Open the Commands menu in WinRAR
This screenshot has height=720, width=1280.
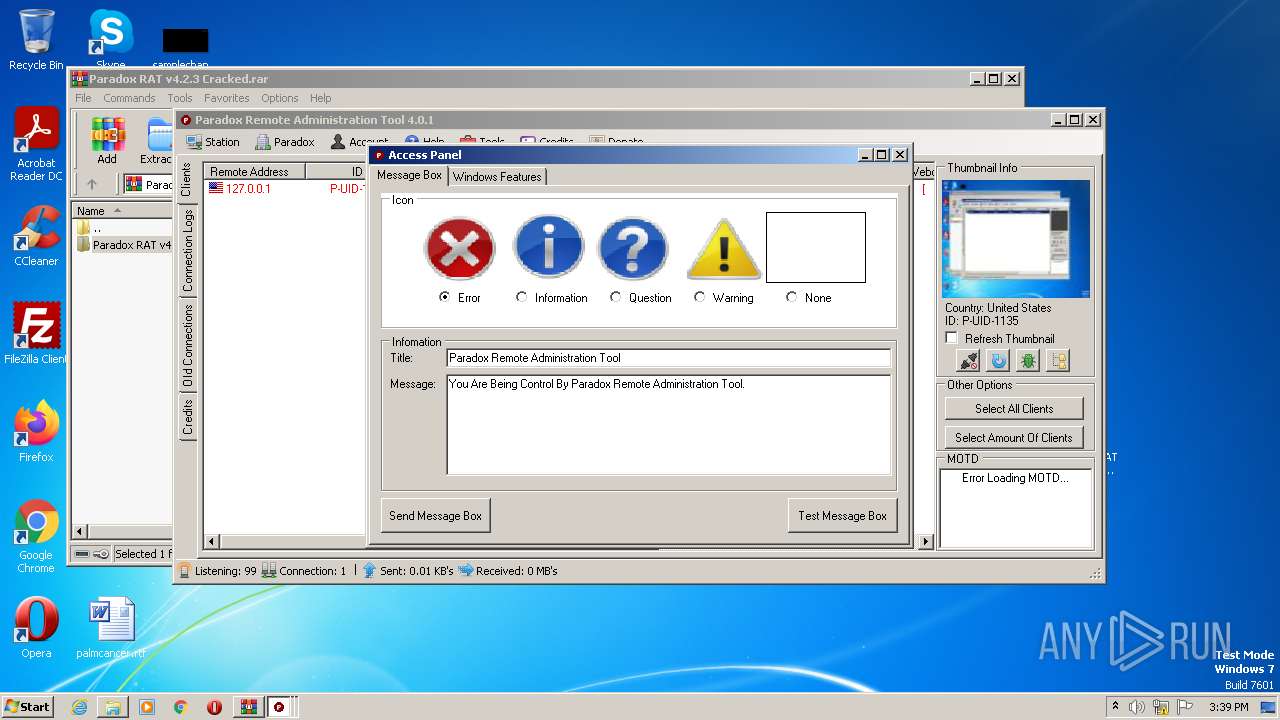(x=129, y=98)
